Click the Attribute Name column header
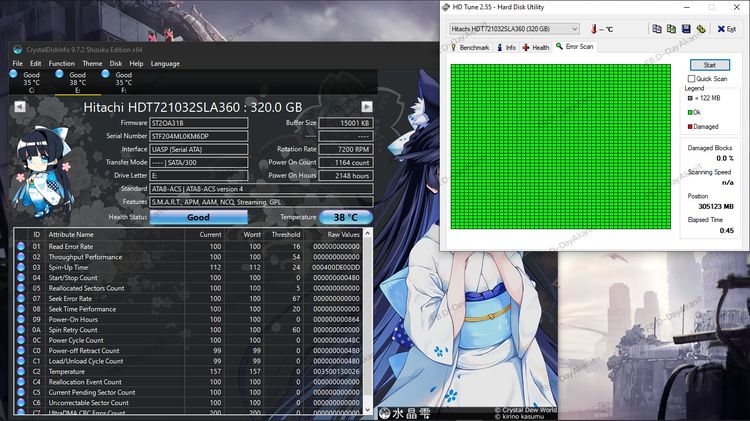The image size is (750, 421). [71, 234]
